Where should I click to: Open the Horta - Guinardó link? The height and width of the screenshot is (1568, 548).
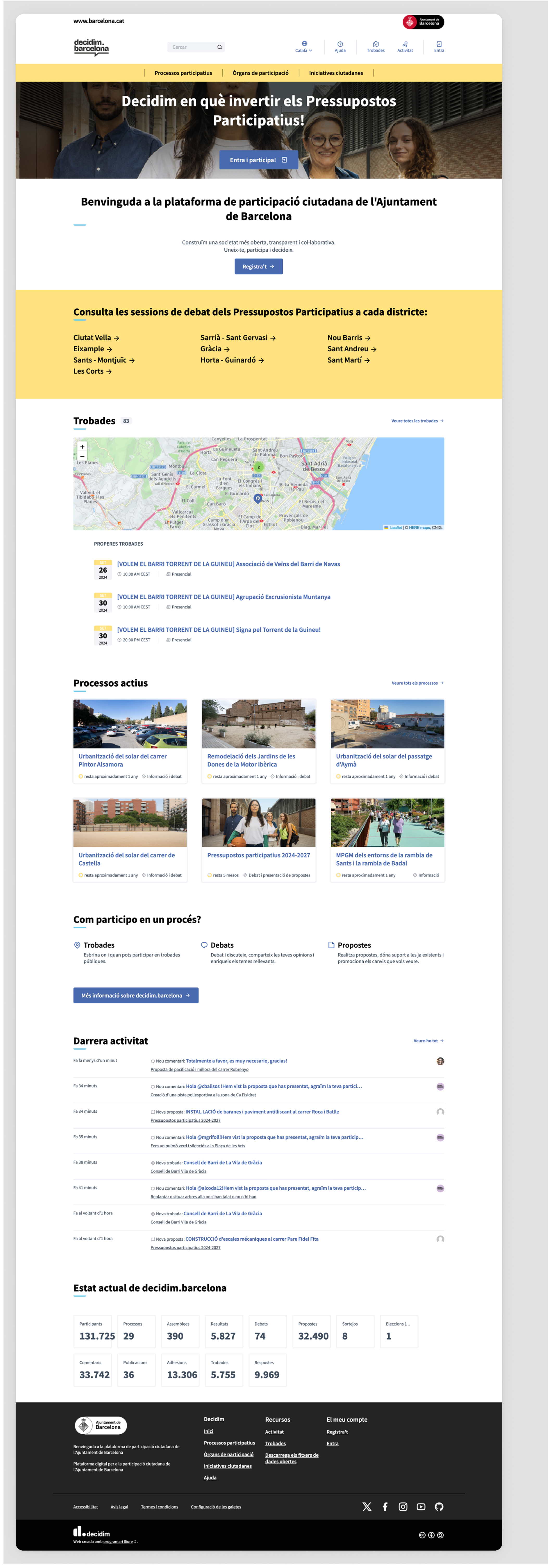point(232,360)
